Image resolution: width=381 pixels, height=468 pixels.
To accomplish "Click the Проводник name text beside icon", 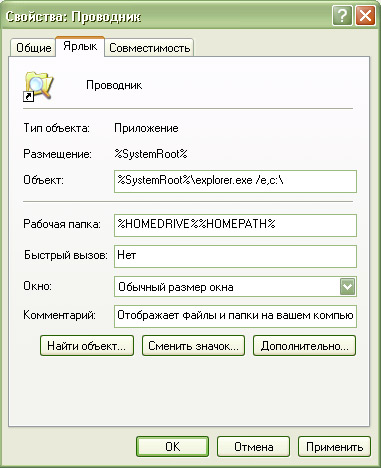I will coord(114,85).
